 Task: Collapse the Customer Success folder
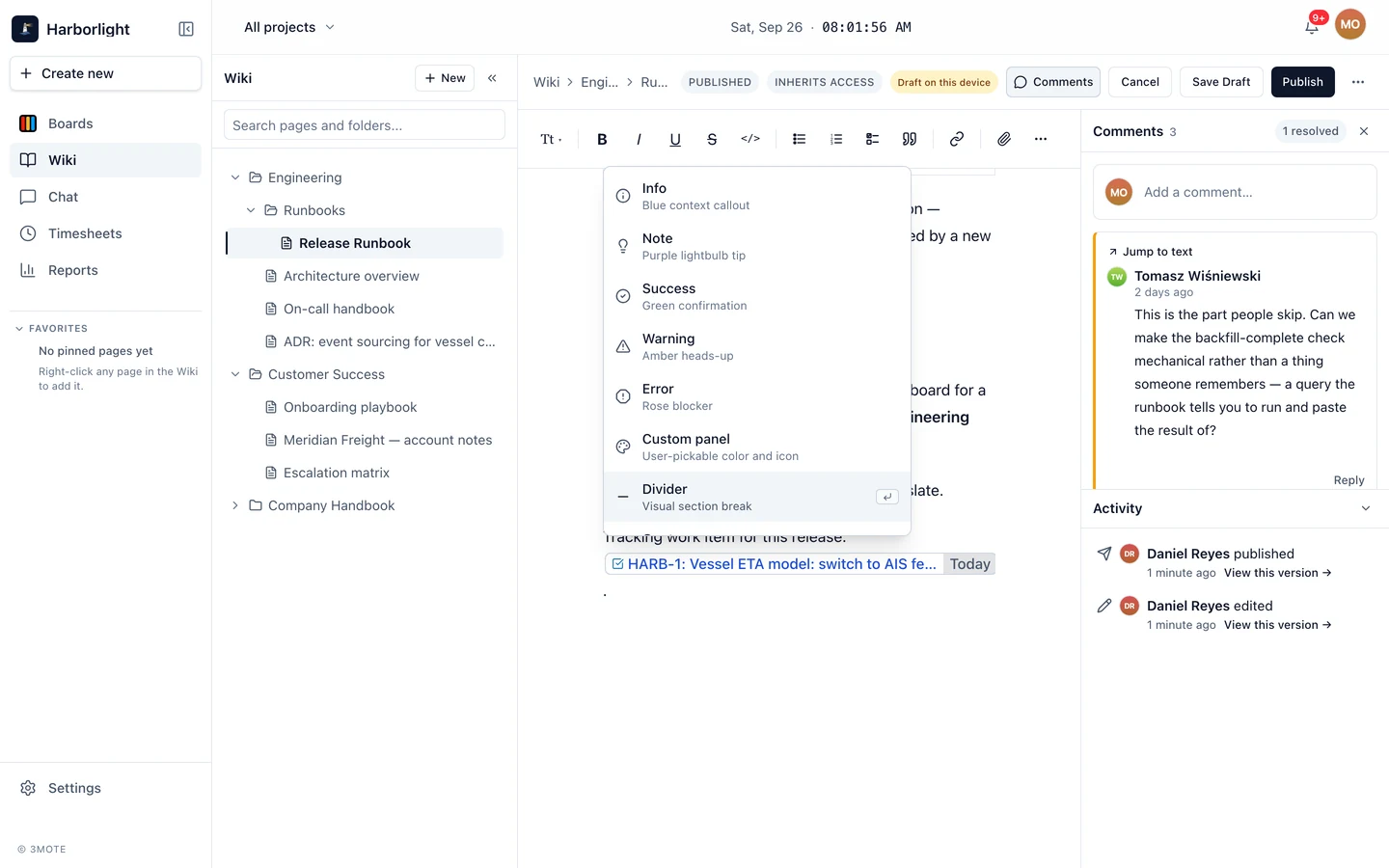coord(235,374)
